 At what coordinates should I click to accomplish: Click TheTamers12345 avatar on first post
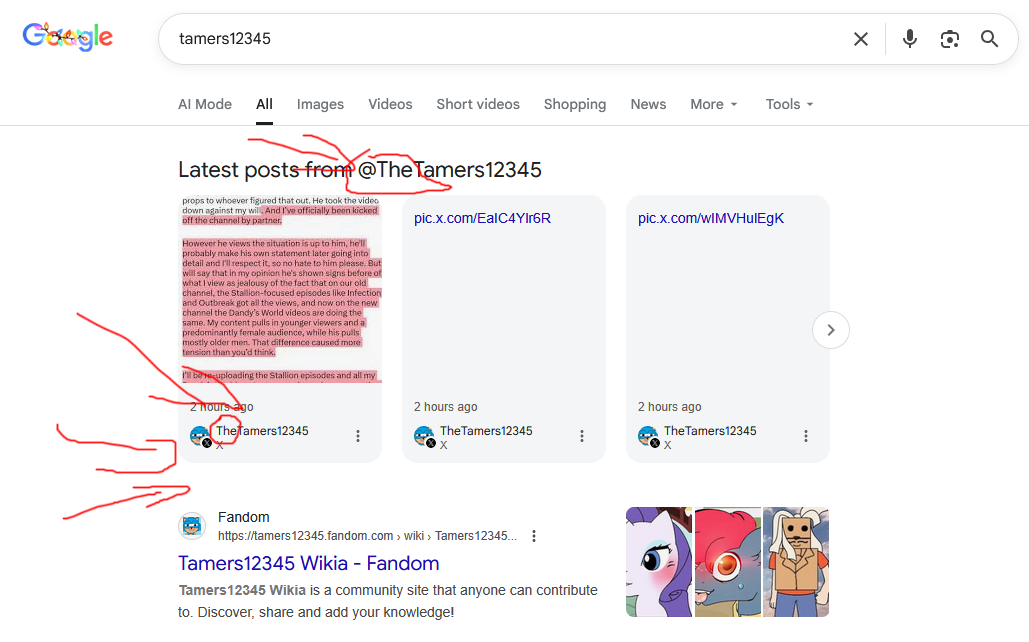tap(200, 436)
